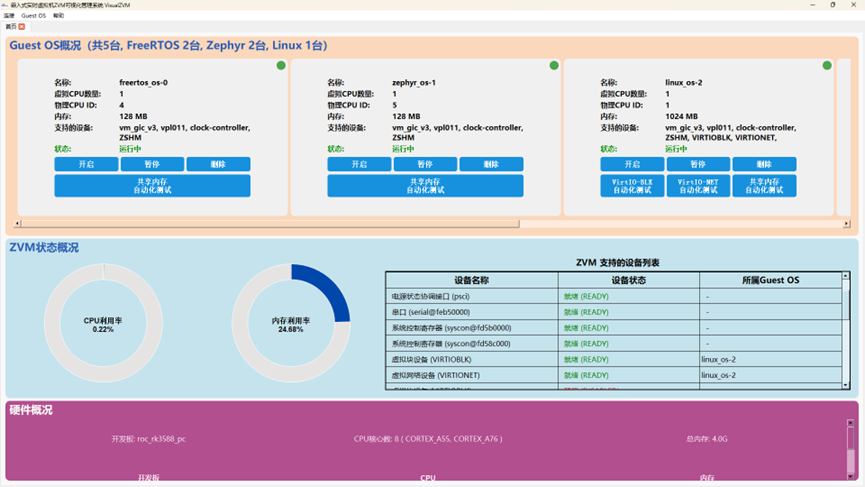865x487 pixels.
Task: Click the CPU利用率 donut chart
Action: [103, 322]
